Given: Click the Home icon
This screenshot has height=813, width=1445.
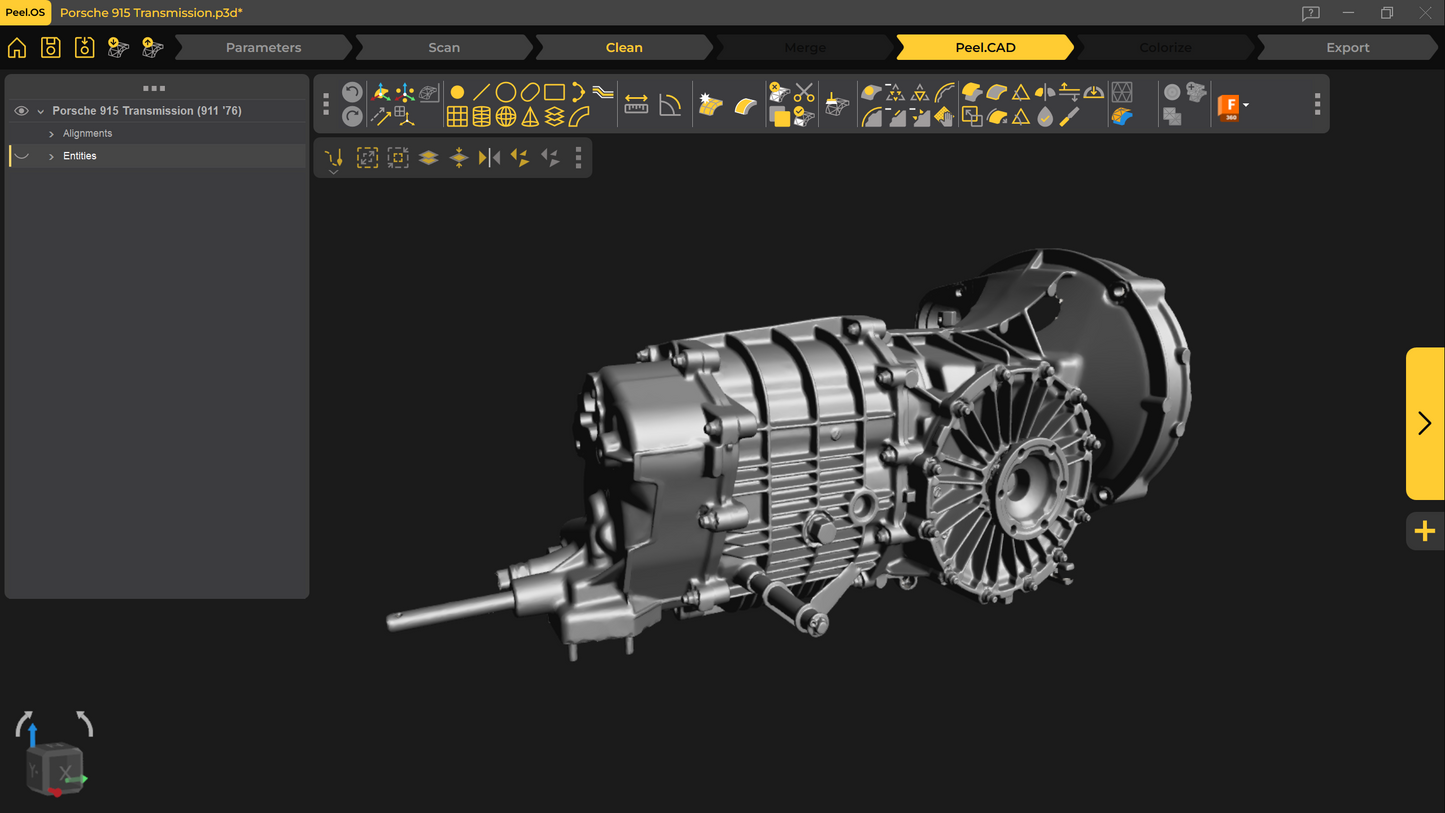Looking at the screenshot, I should coord(17,48).
